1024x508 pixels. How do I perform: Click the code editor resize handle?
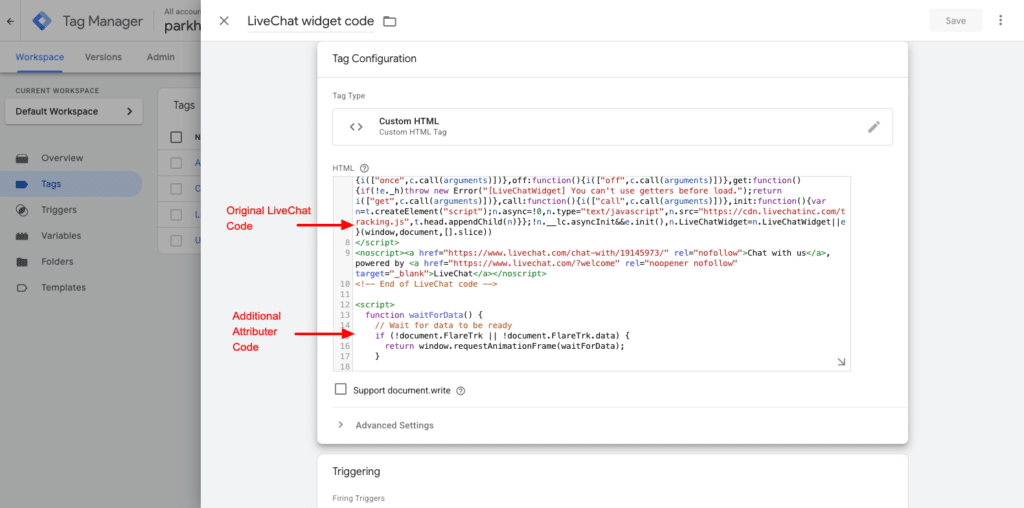pos(841,362)
